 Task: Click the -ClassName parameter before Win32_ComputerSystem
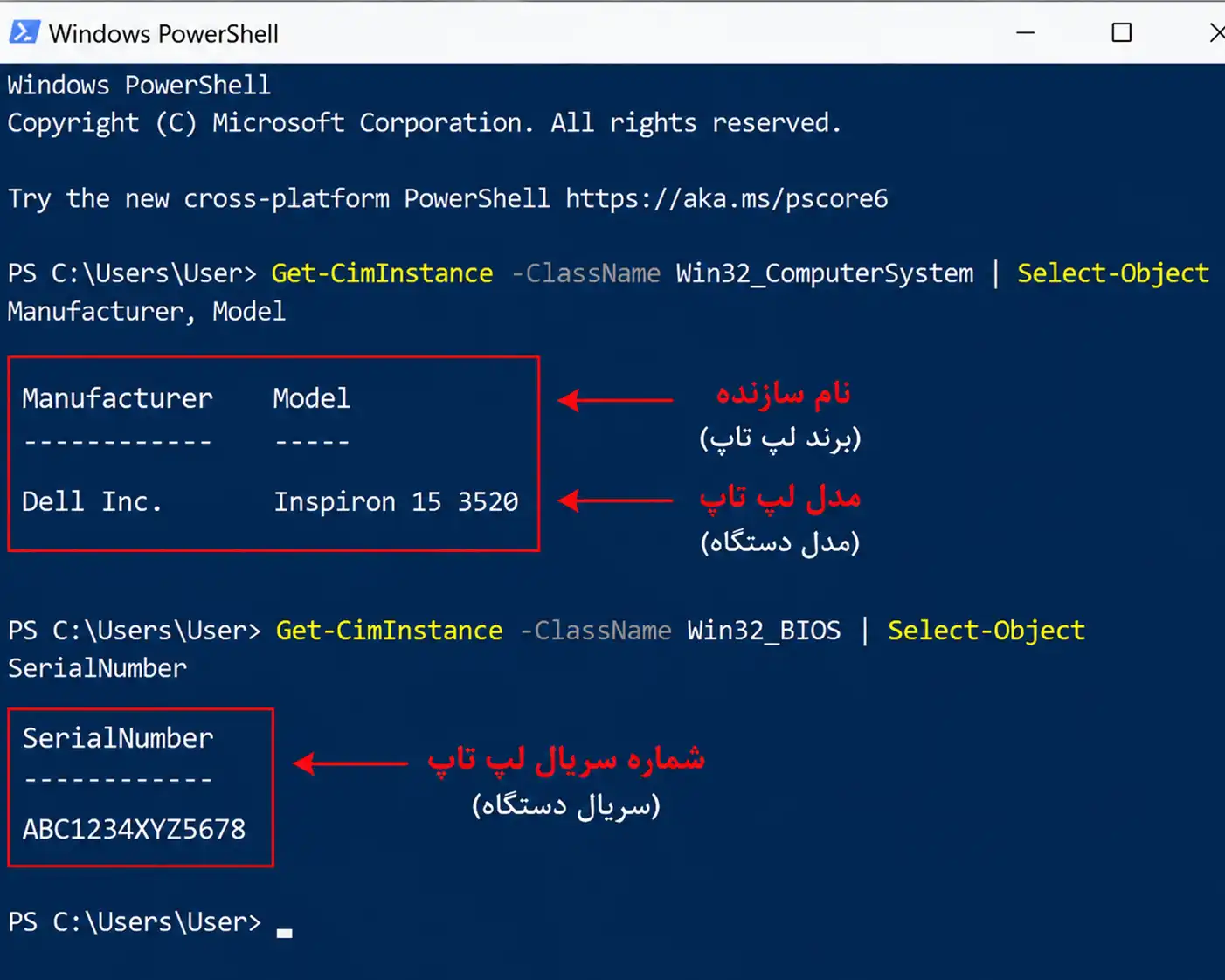(585, 273)
